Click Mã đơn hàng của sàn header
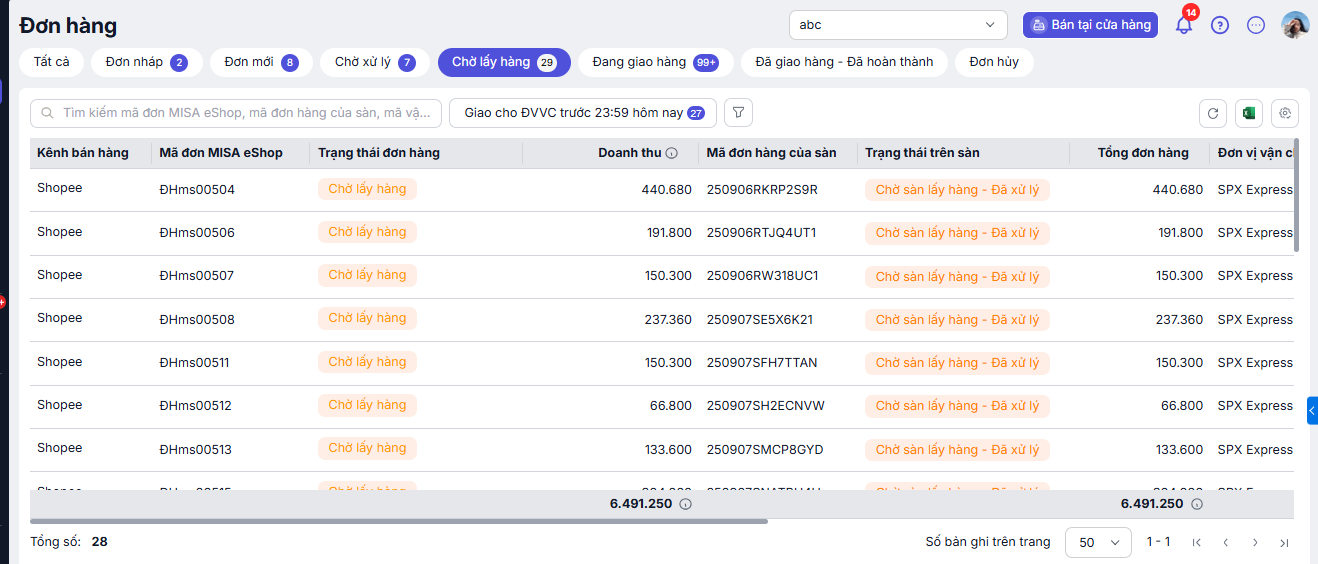The width and height of the screenshot is (1318, 564). 771,153
